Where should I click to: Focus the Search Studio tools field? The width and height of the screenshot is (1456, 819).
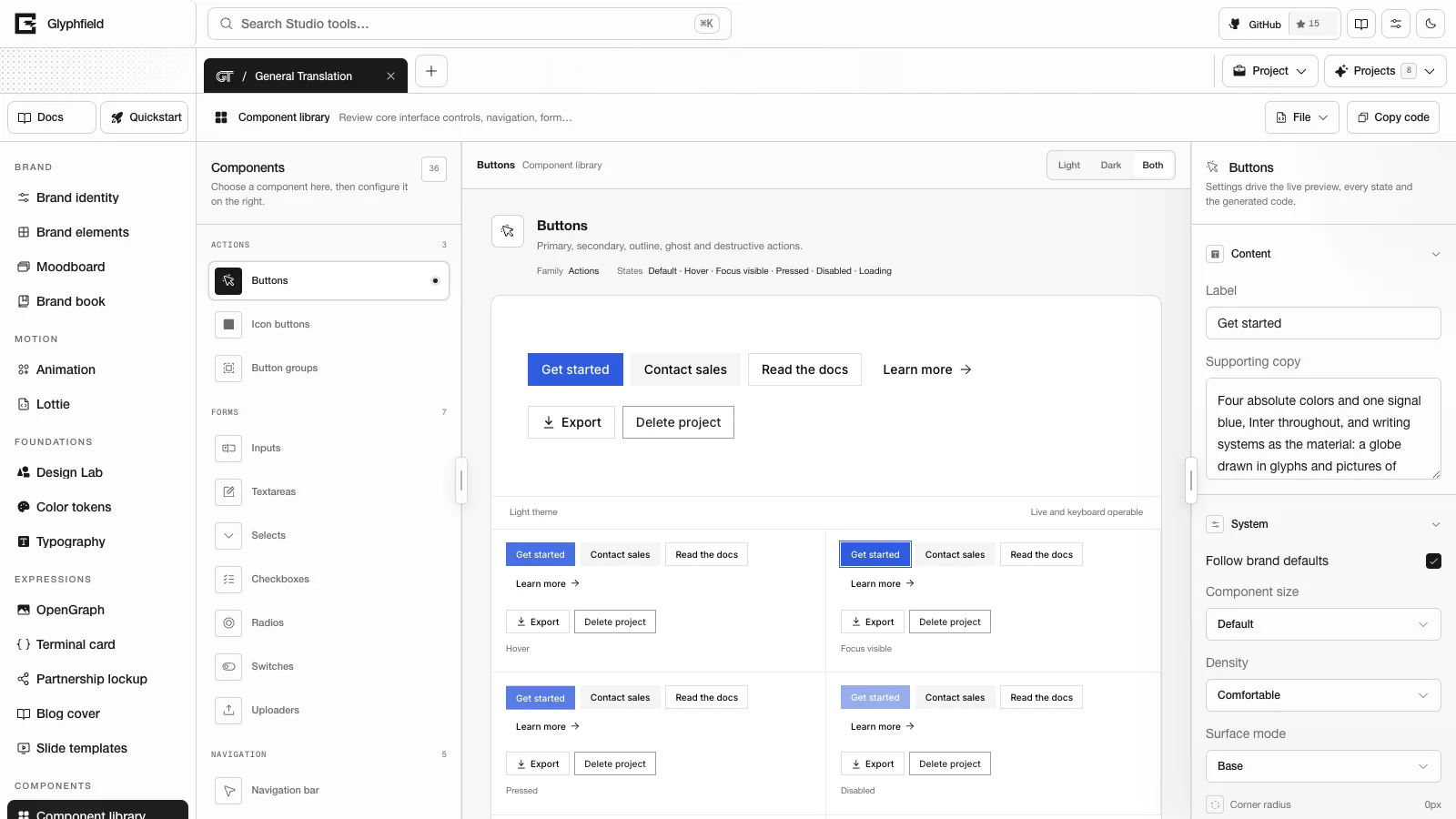point(469,24)
